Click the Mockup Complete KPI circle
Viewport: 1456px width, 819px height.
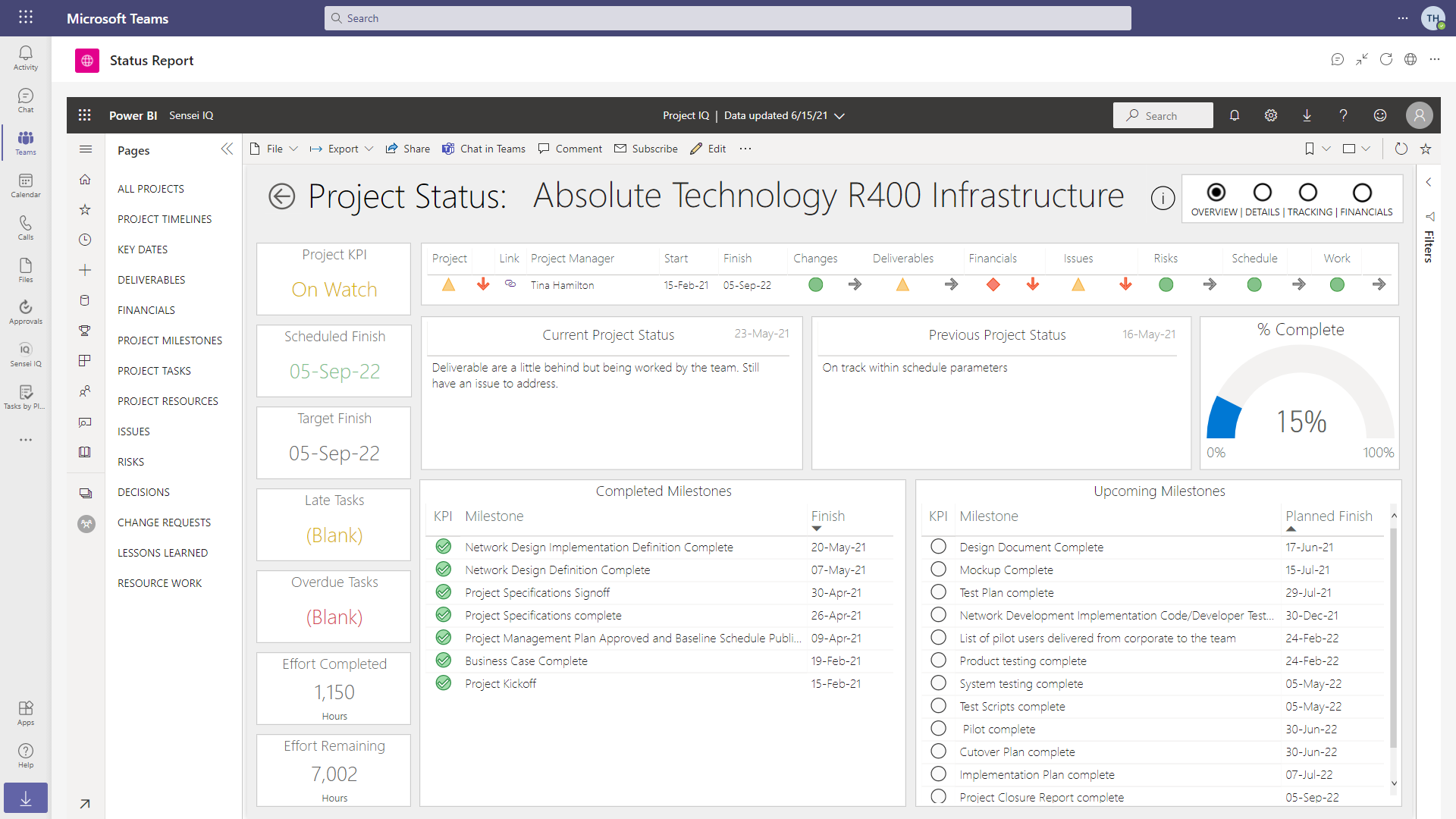(938, 569)
